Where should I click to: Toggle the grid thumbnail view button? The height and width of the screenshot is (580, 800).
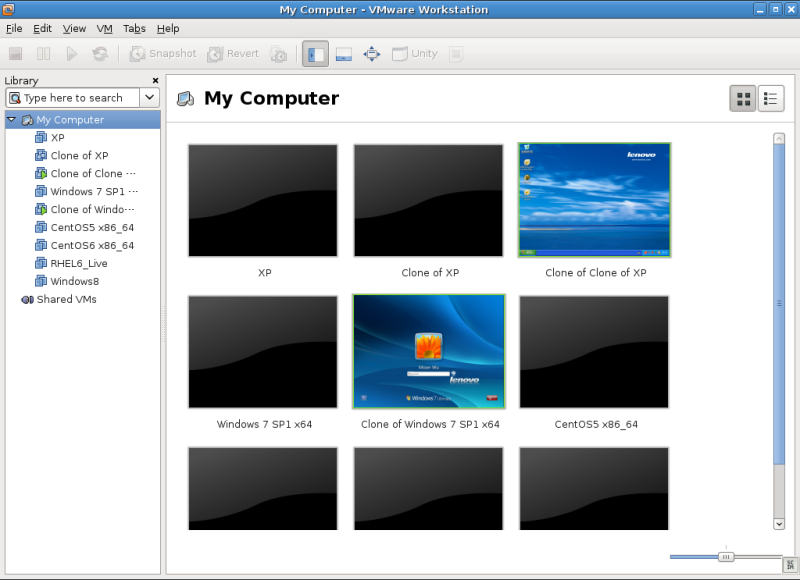[x=743, y=98]
